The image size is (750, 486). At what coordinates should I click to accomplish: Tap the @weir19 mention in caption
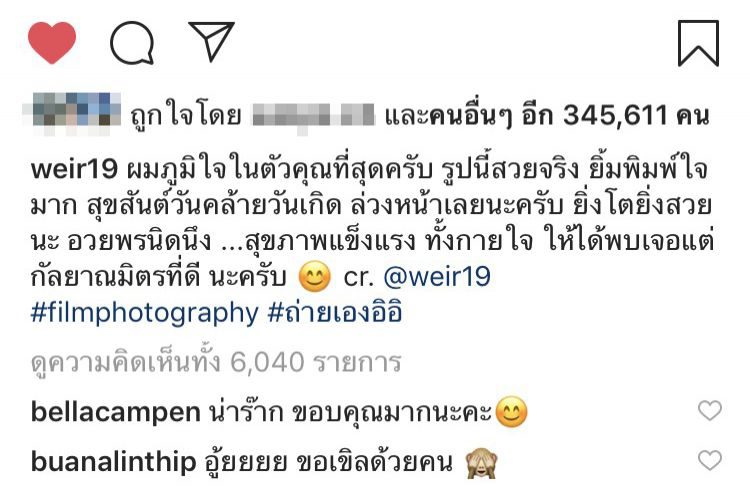pos(437,276)
